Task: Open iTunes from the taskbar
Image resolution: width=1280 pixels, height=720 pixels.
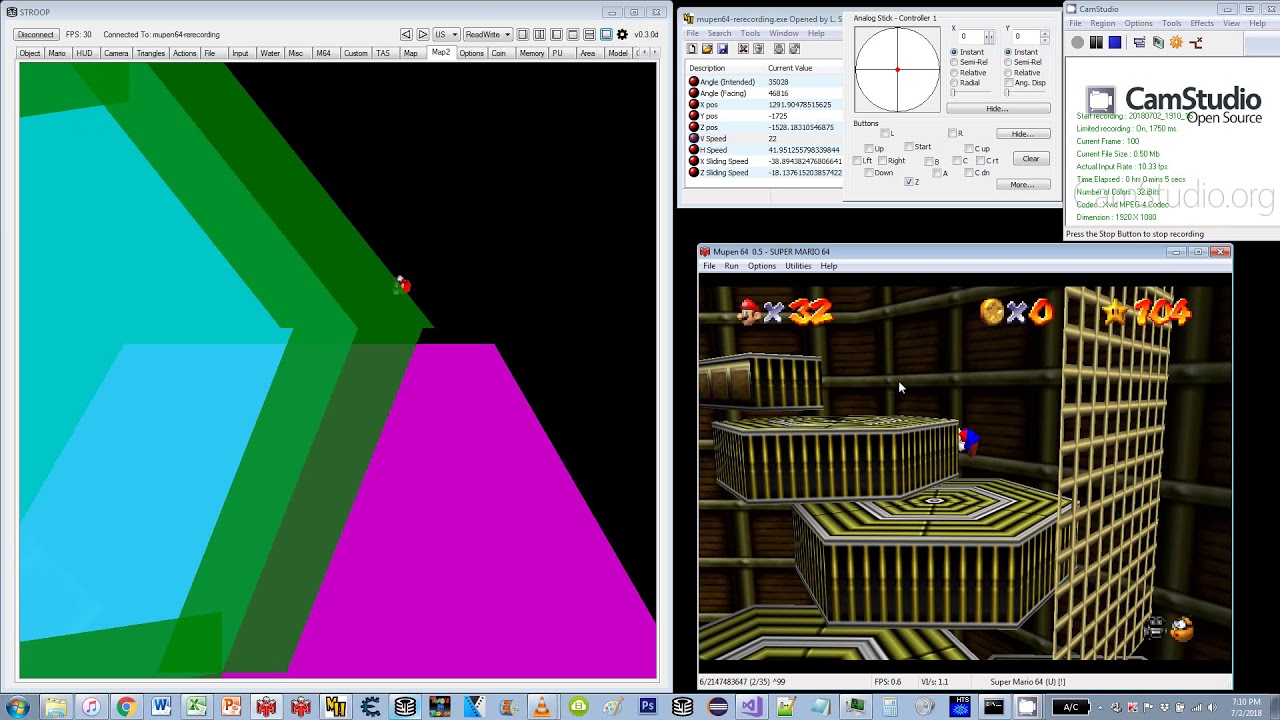Action: (x=90, y=707)
